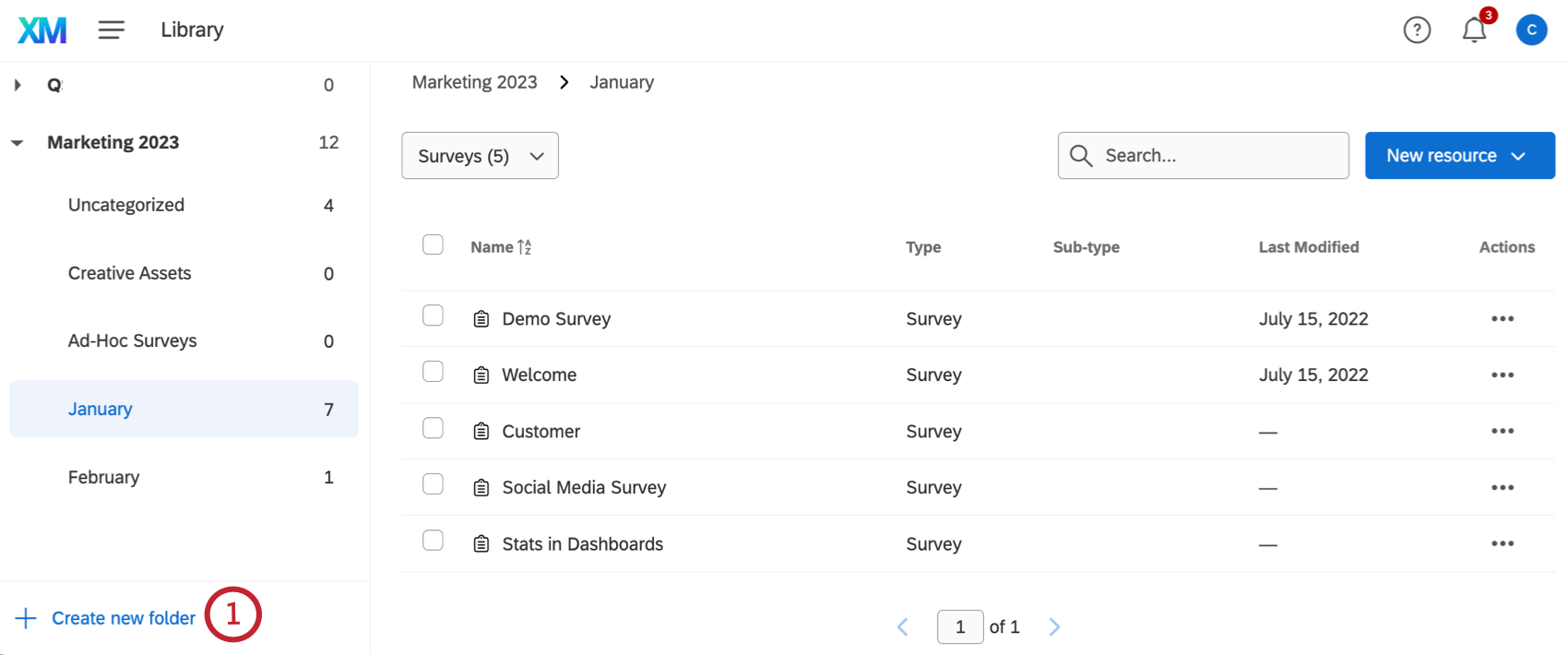1568x655 pixels.
Task: Select the February folder
Action: pyautogui.click(x=103, y=477)
